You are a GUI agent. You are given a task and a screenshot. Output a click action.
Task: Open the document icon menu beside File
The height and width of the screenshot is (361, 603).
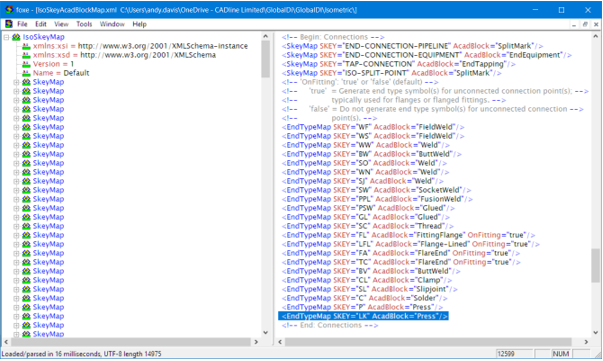(x=8, y=24)
